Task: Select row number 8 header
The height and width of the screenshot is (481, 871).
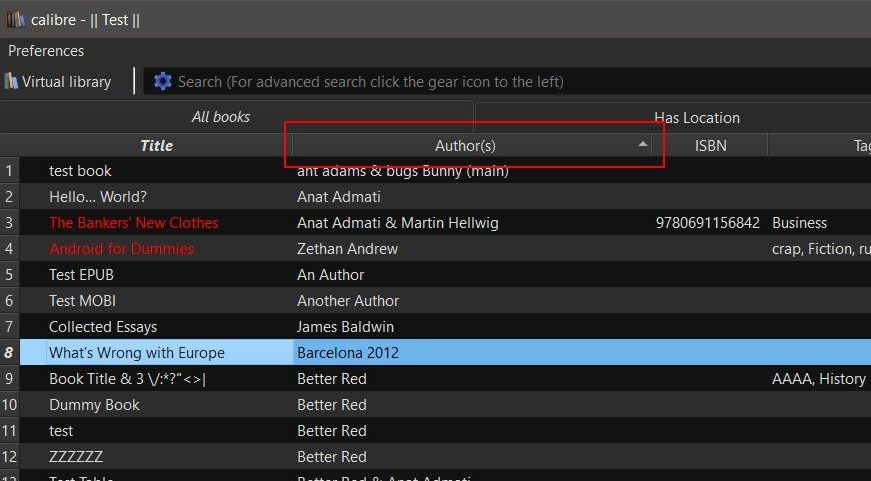Action: [x=9, y=353]
